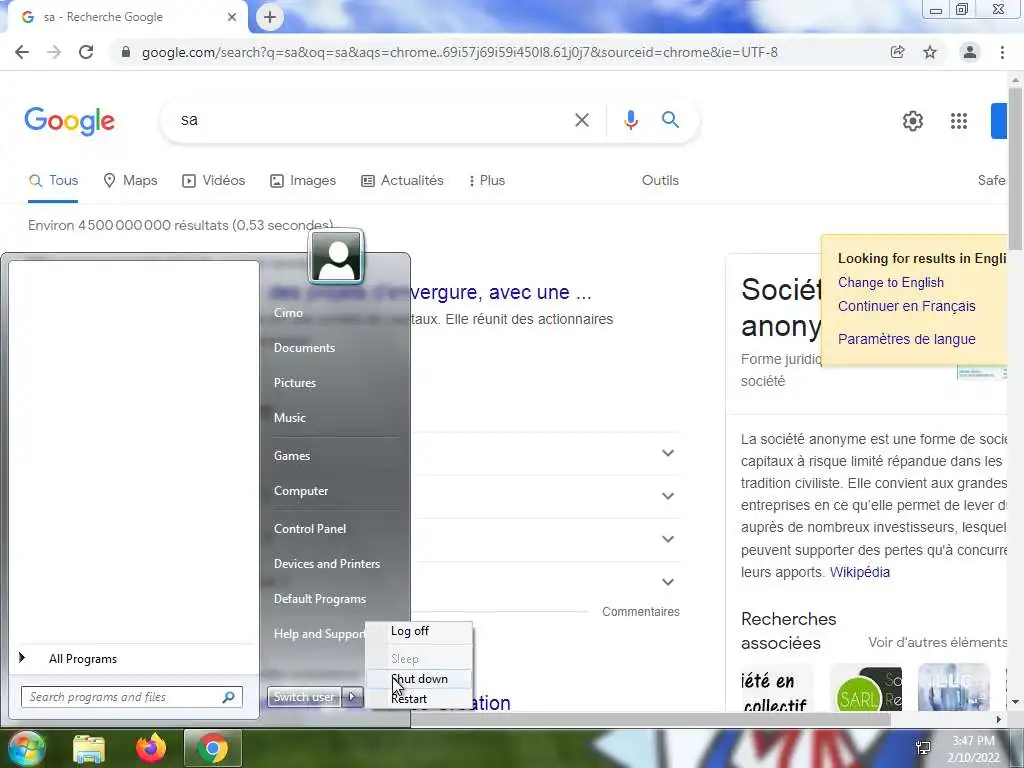Launch Firefox from the taskbar
Image resolution: width=1024 pixels, height=768 pixels.
[x=151, y=748]
